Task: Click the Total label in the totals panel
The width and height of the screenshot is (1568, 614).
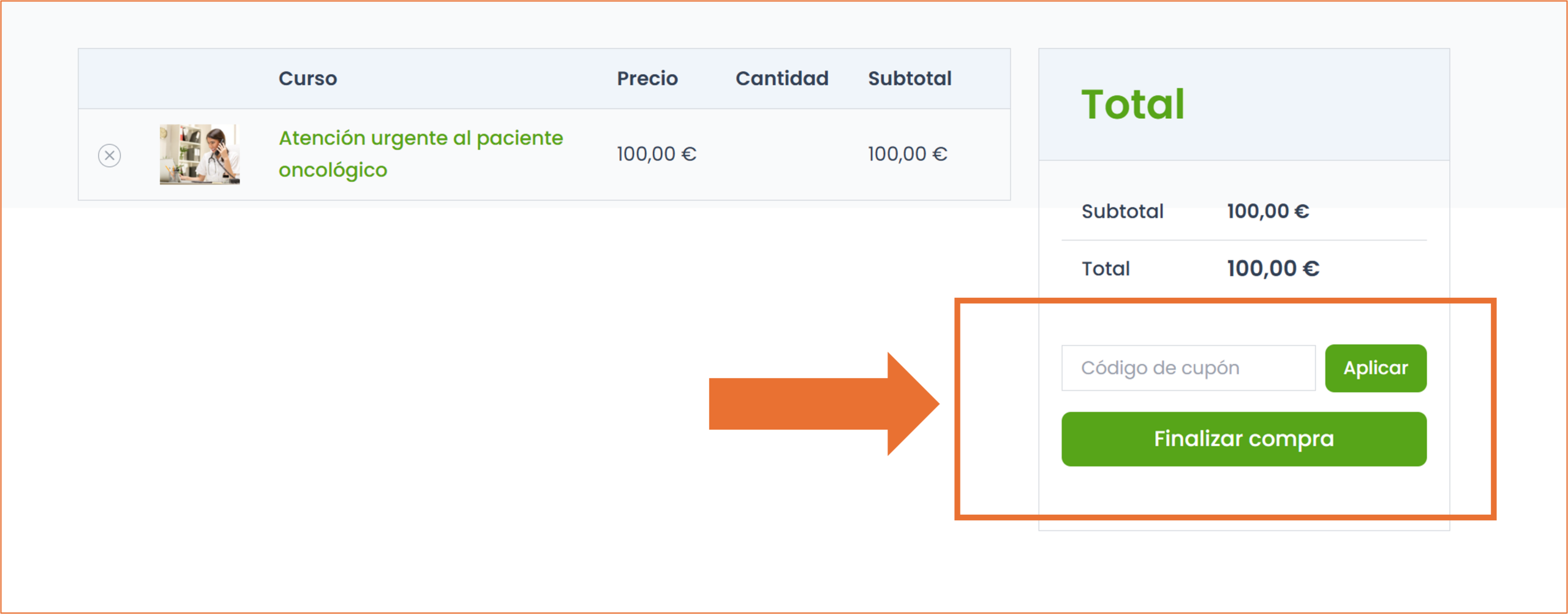Action: [1105, 268]
